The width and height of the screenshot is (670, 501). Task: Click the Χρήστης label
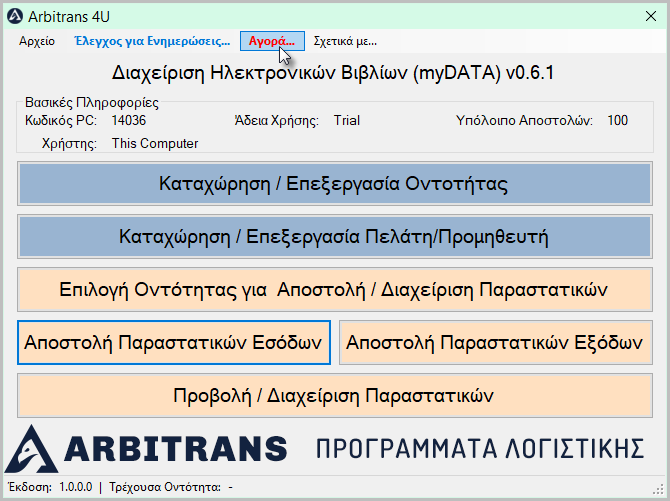coord(69,144)
